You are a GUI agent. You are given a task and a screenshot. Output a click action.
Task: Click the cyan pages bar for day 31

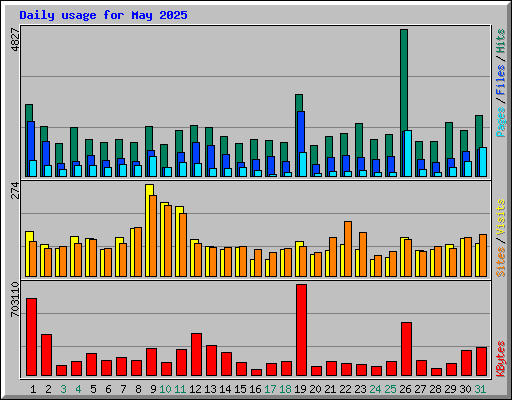(483, 162)
